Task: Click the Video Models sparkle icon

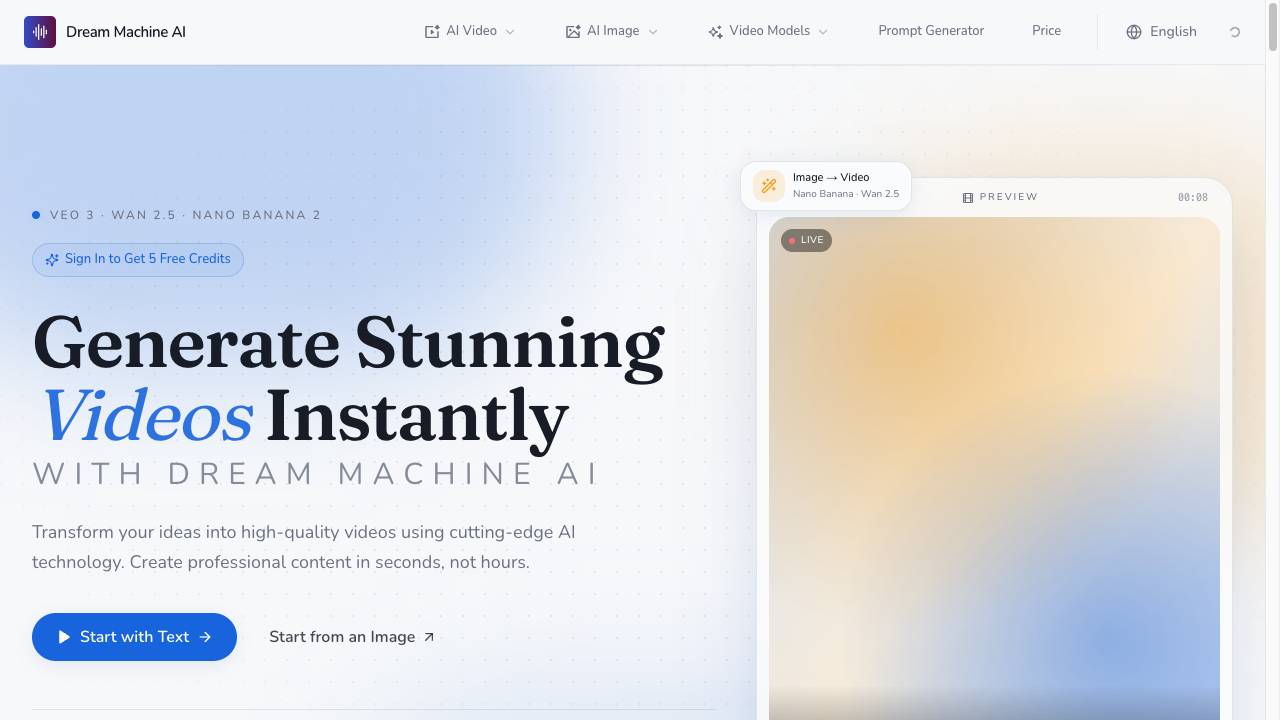Action: pos(715,32)
